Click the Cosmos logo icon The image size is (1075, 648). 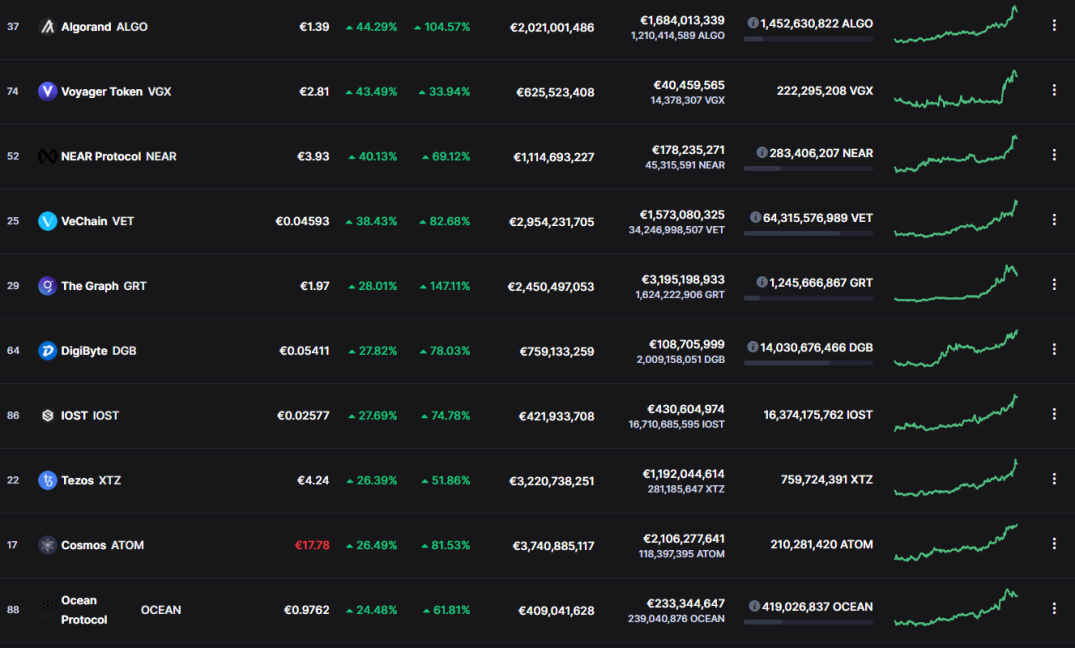point(47,545)
